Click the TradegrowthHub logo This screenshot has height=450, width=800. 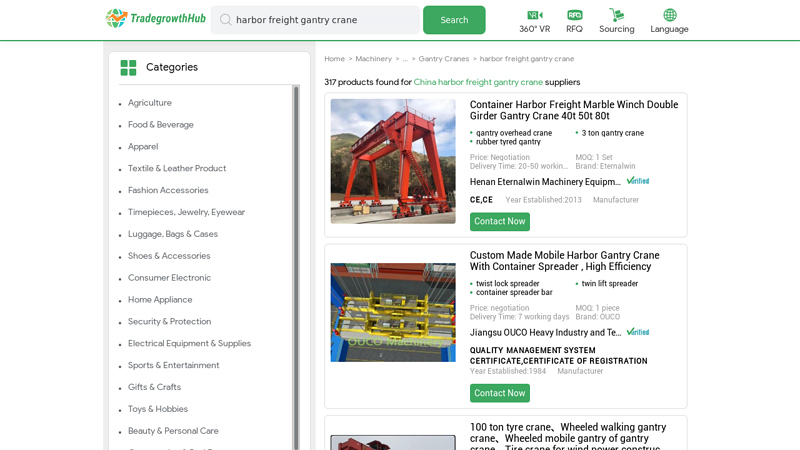(156, 19)
